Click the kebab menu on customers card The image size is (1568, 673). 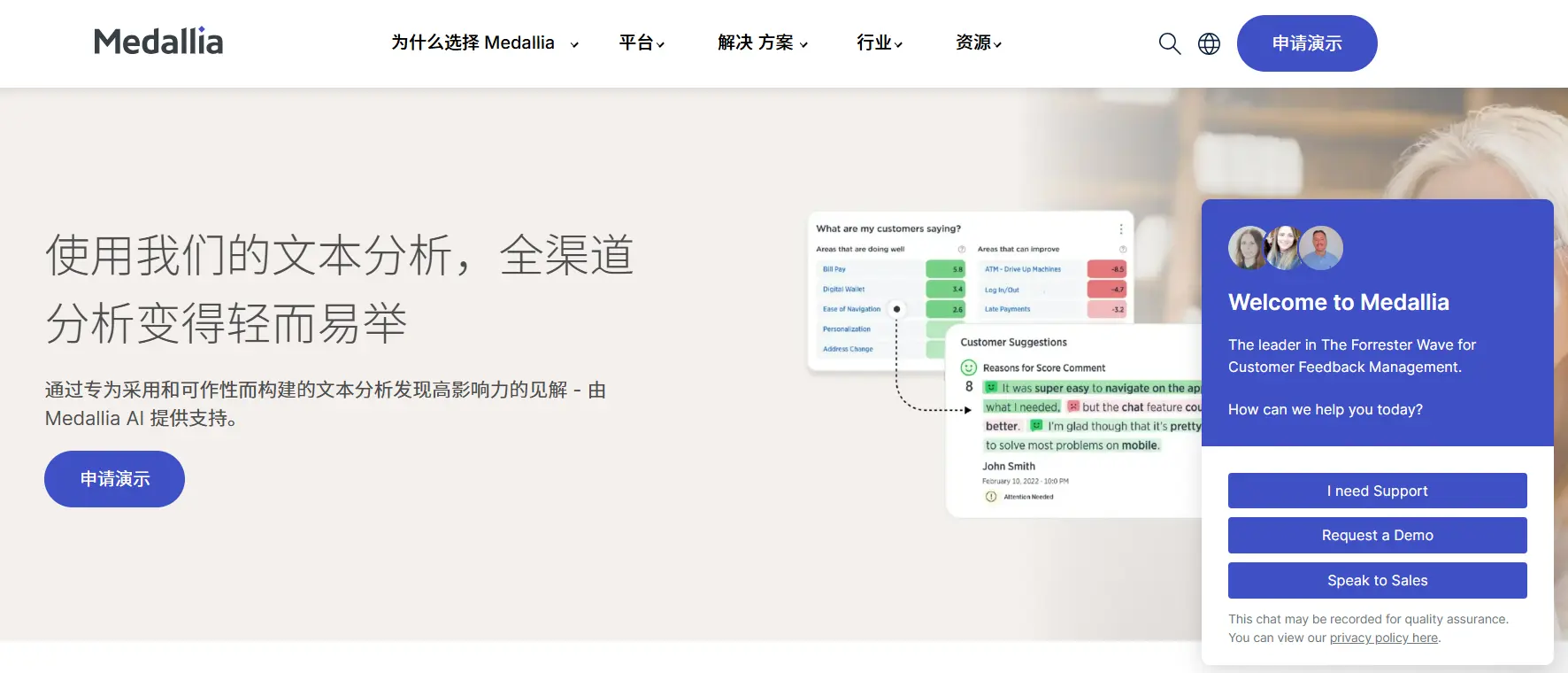1121,228
